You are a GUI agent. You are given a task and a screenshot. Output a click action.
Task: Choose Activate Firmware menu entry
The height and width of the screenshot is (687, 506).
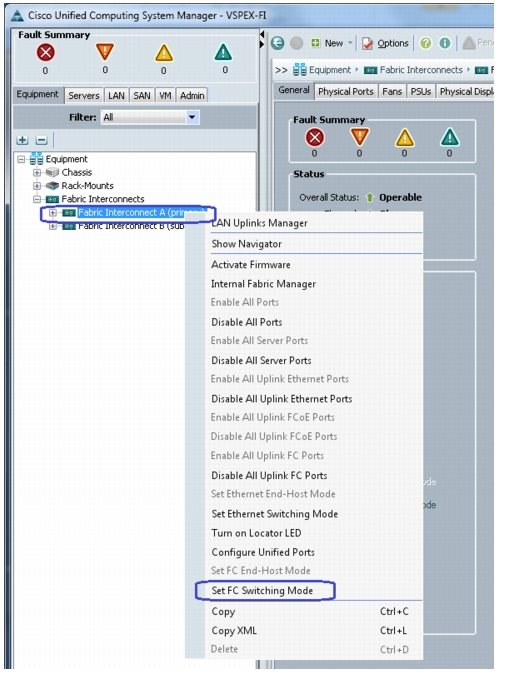[314, 265]
